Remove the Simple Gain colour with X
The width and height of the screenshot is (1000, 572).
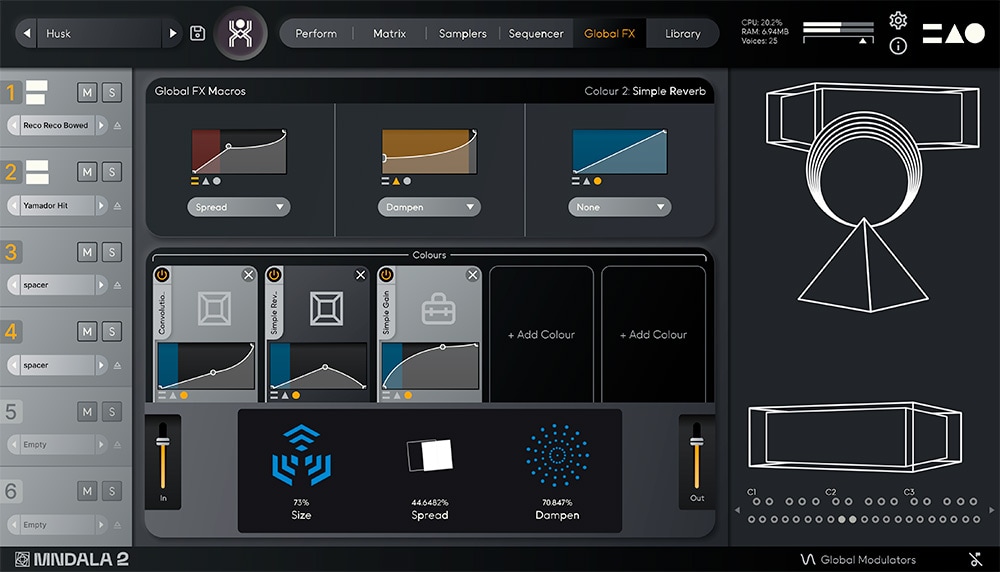pos(472,275)
